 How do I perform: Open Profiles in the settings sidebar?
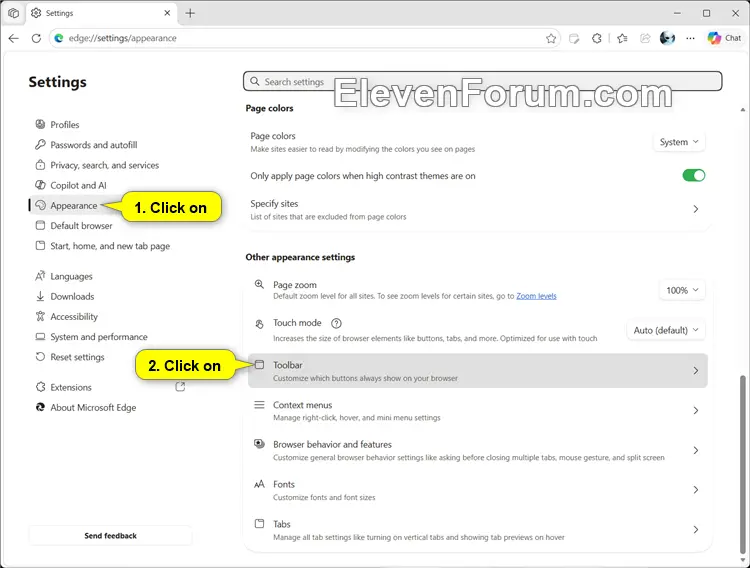(x=65, y=124)
